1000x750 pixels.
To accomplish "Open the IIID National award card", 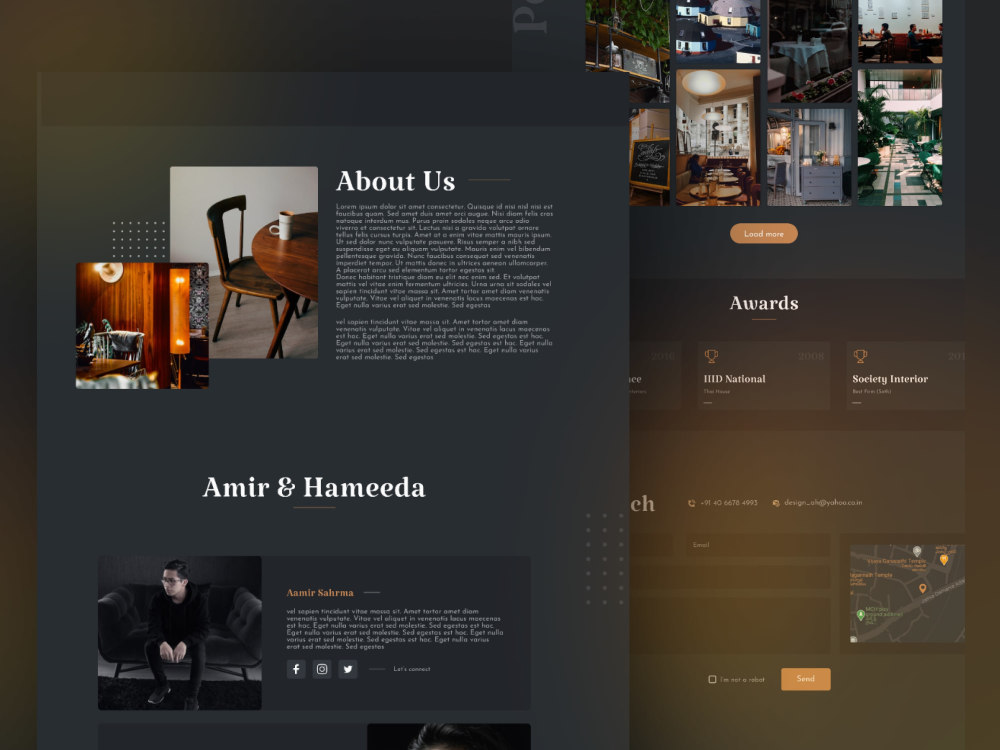I will [763, 375].
